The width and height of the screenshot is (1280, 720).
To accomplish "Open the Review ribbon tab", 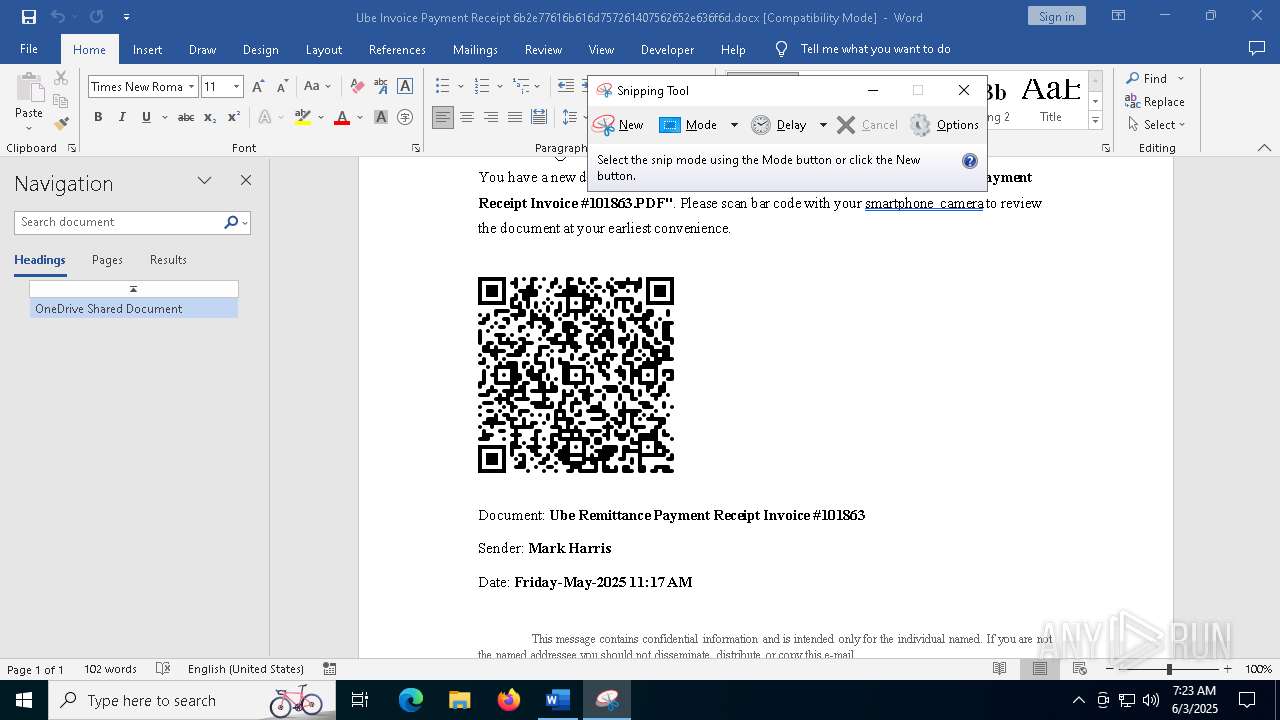I will tap(543, 50).
